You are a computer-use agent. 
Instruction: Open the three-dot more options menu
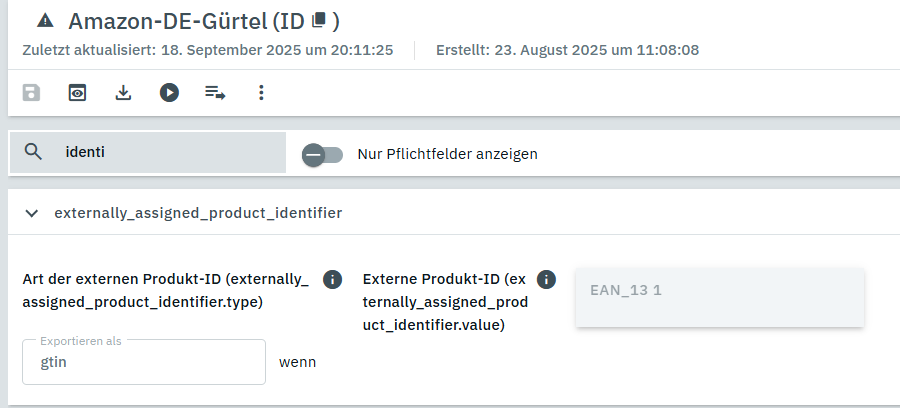tap(261, 93)
